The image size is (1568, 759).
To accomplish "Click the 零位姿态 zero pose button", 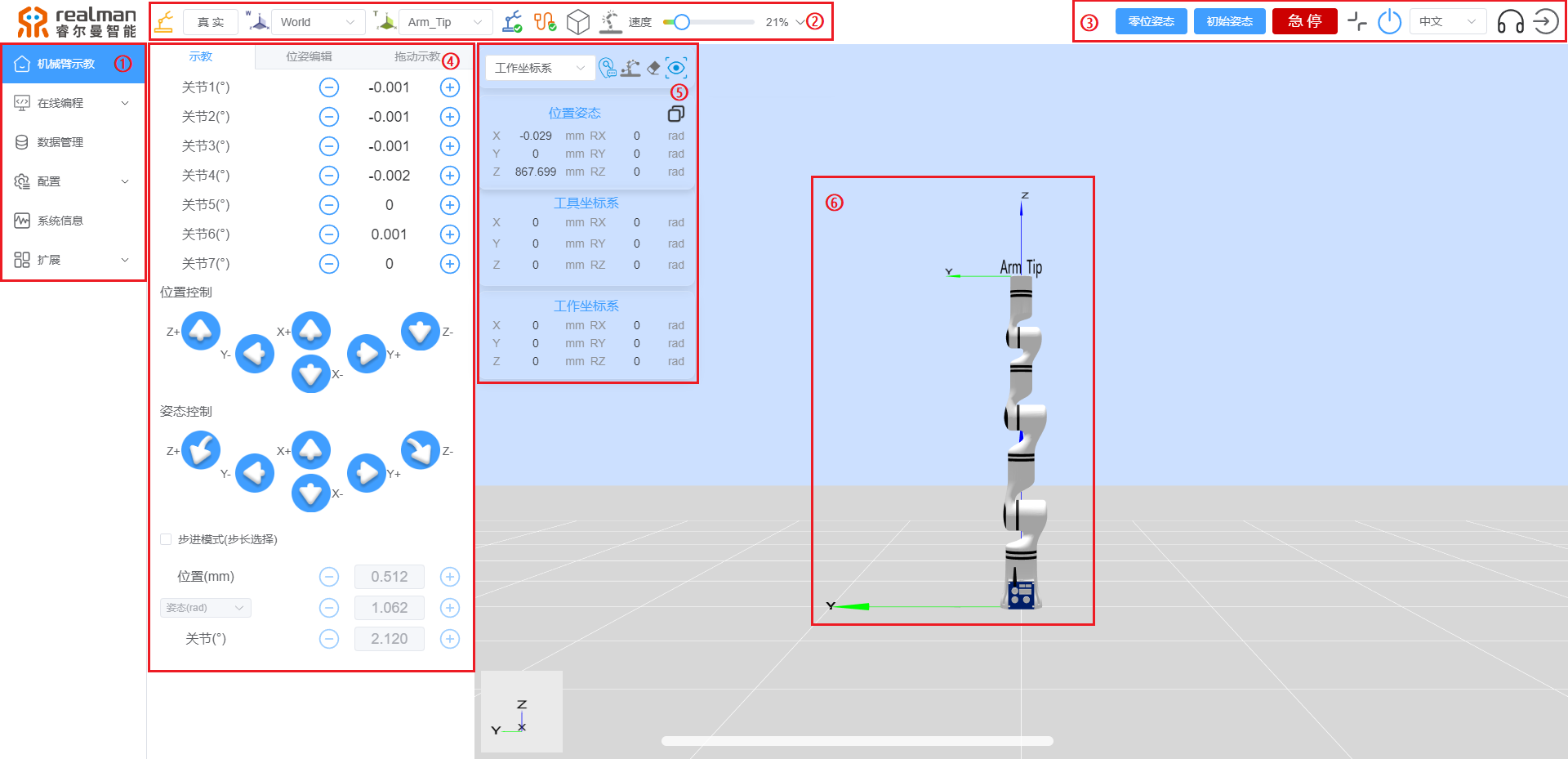I will (1151, 21).
